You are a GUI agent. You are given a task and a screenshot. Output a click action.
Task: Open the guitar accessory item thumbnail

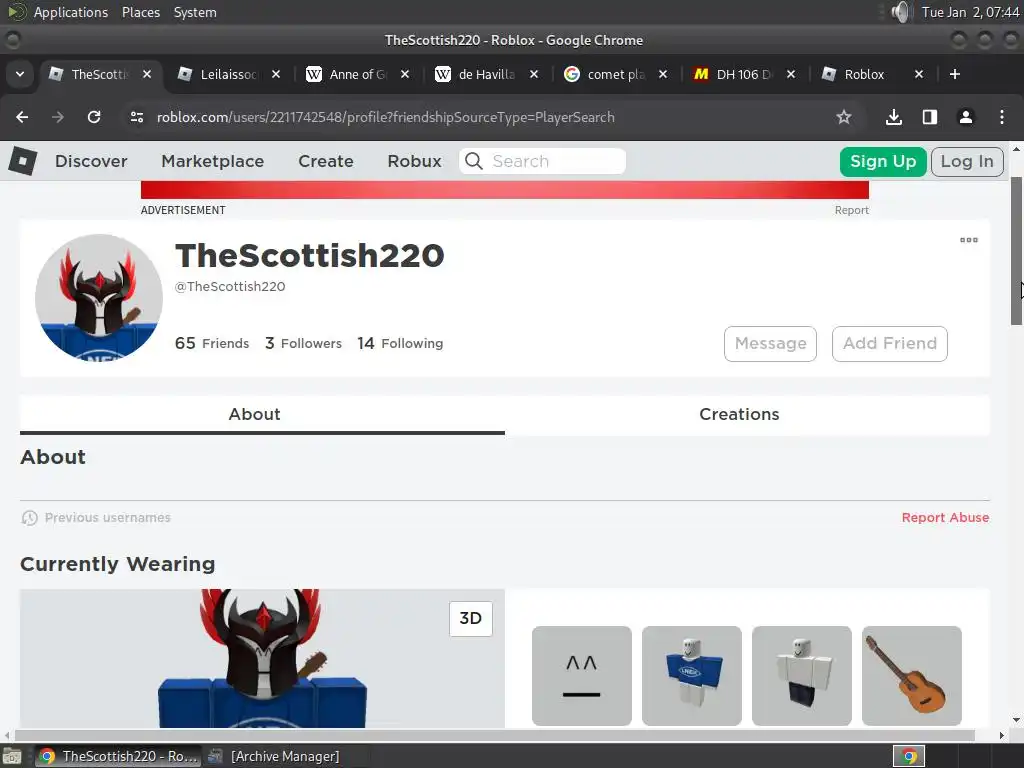[912, 676]
